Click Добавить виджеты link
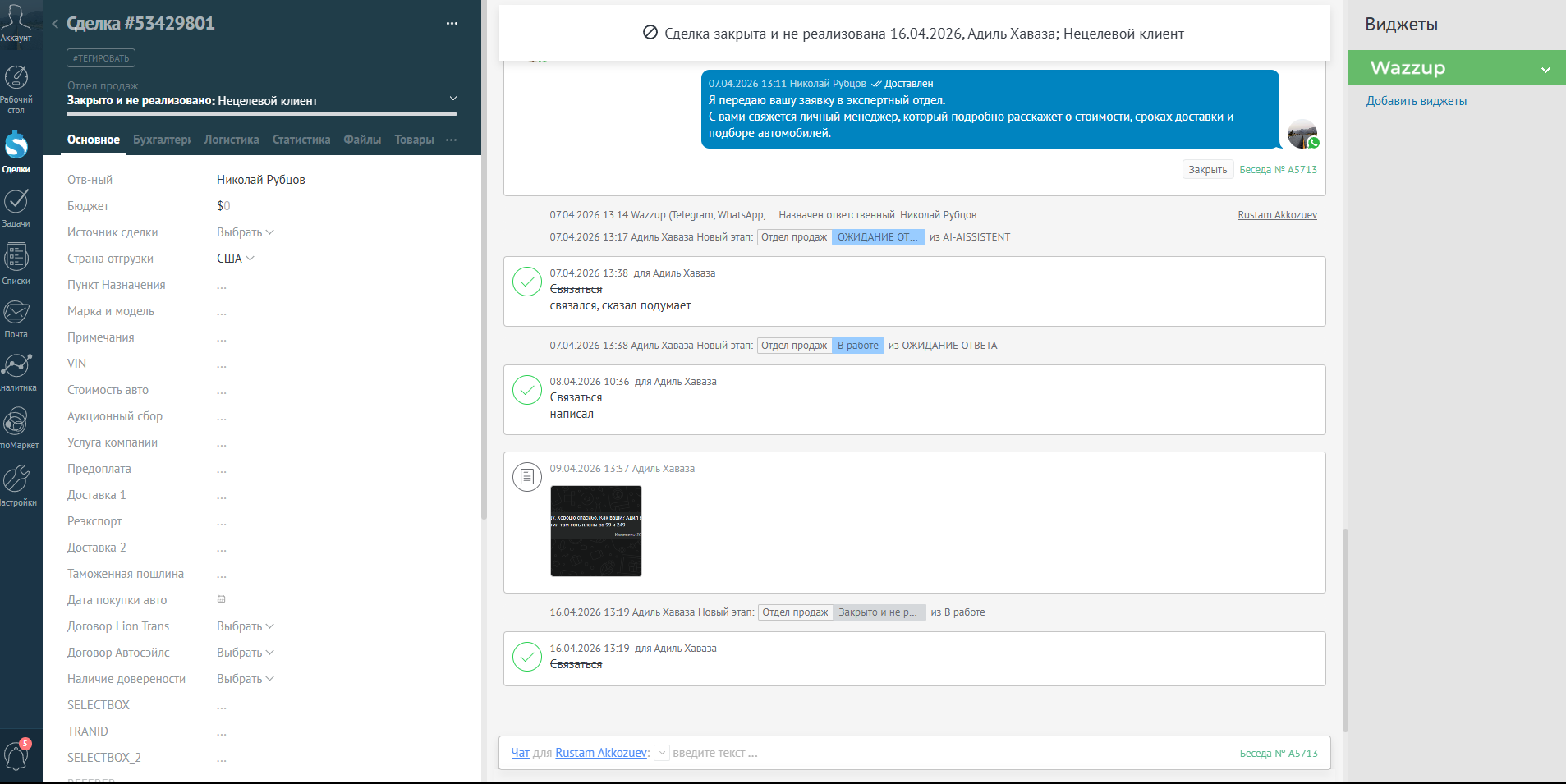The width and height of the screenshot is (1566, 784). pos(1417,101)
